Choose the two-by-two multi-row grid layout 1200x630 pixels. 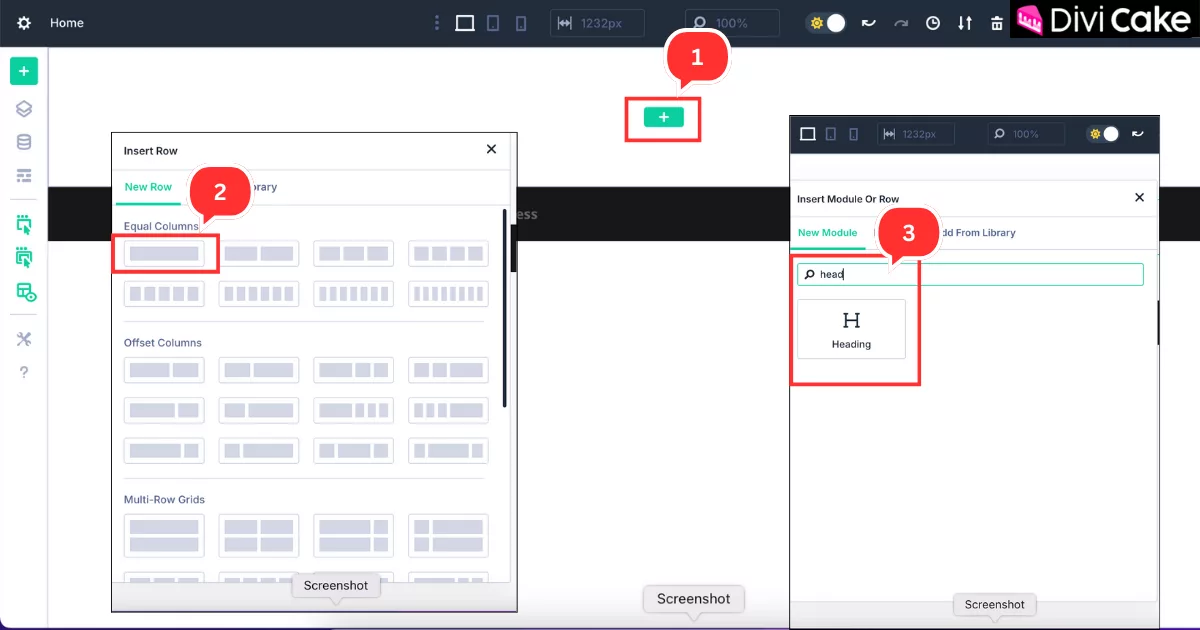tap(259, 536)
